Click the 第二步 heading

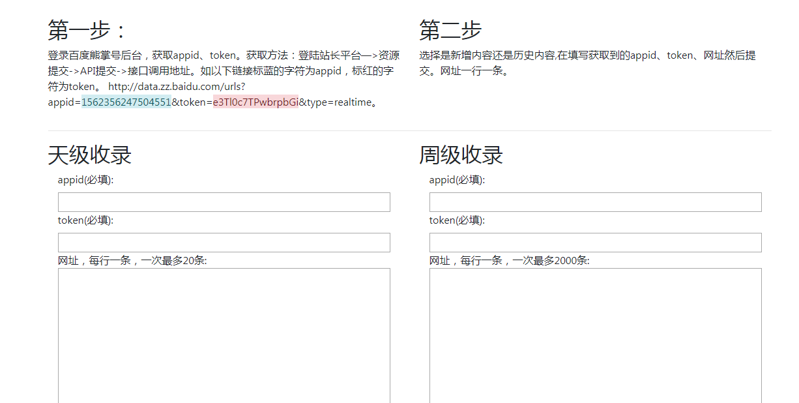tap(450, 30)
